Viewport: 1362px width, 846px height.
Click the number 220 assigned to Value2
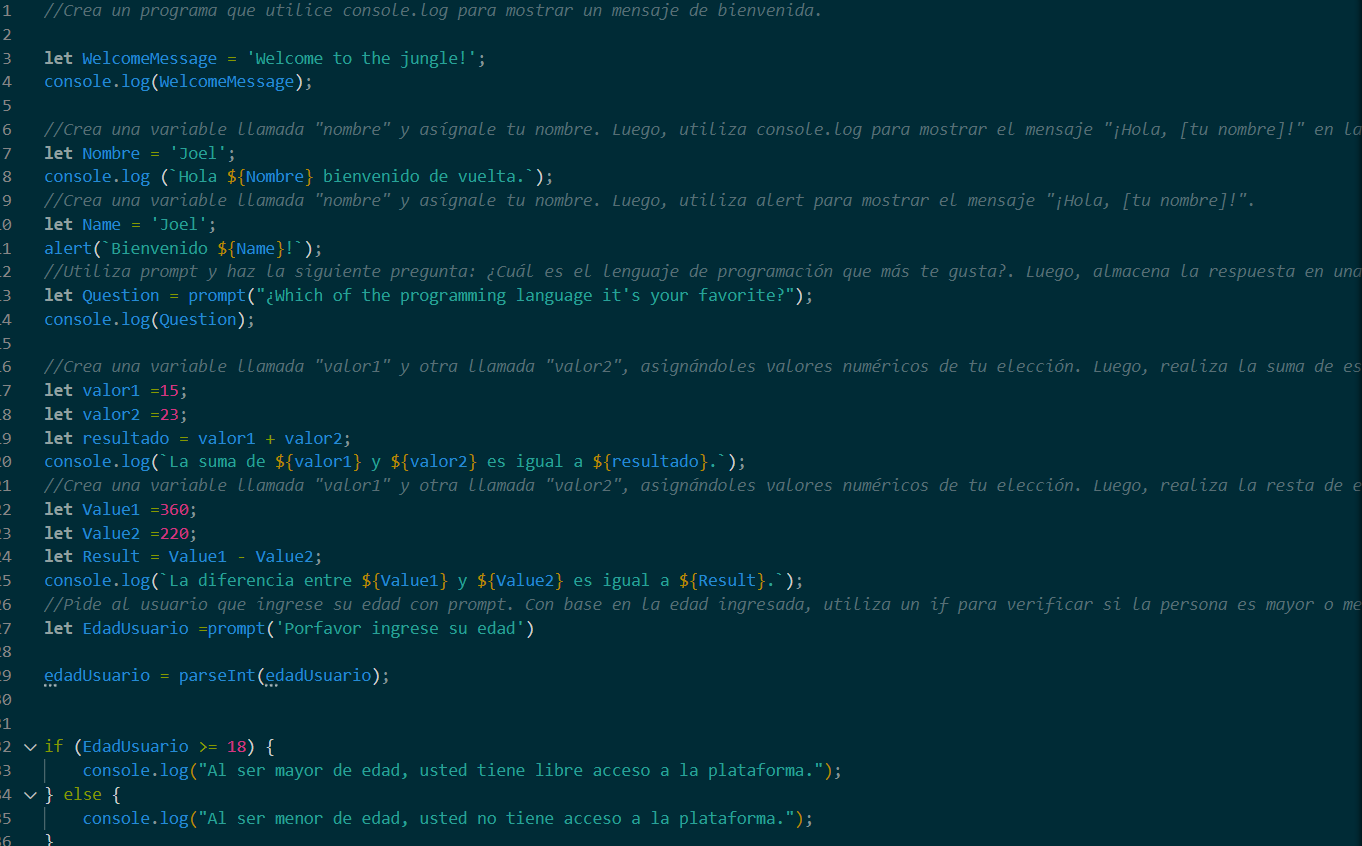173,533
